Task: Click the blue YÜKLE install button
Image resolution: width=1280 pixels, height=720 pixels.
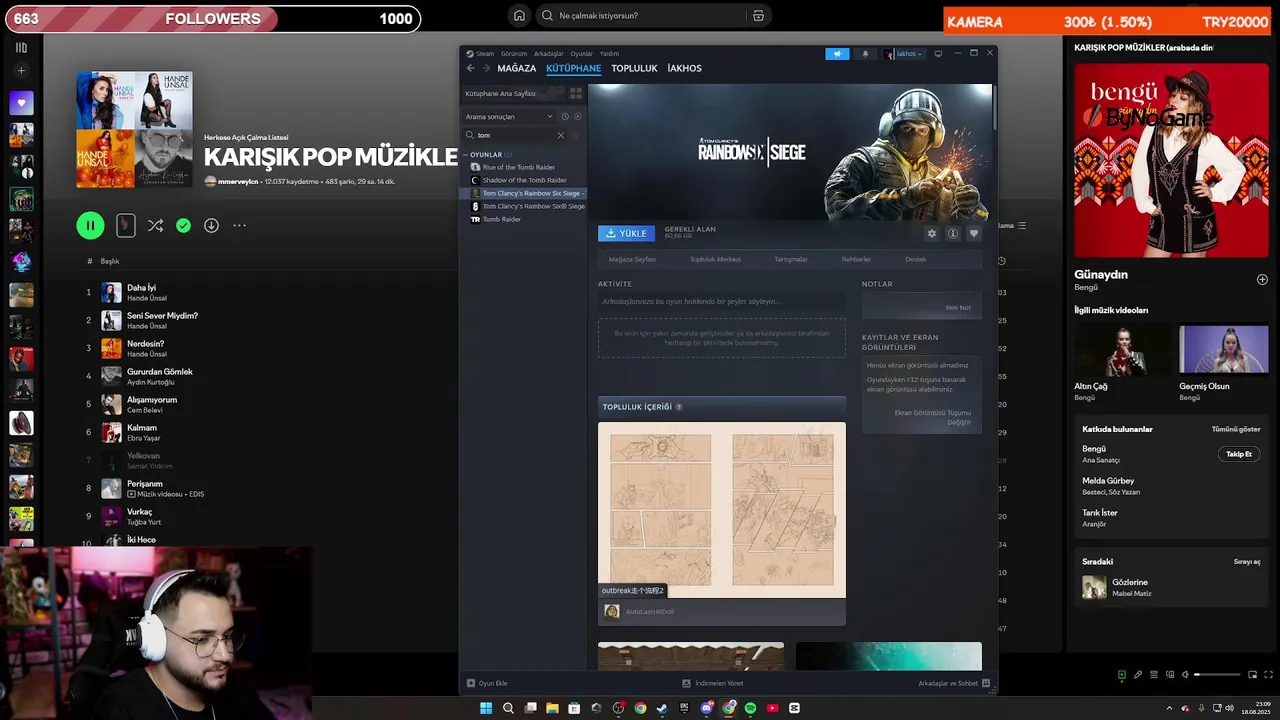Action: pyautogui.click(x=626, y=233)
